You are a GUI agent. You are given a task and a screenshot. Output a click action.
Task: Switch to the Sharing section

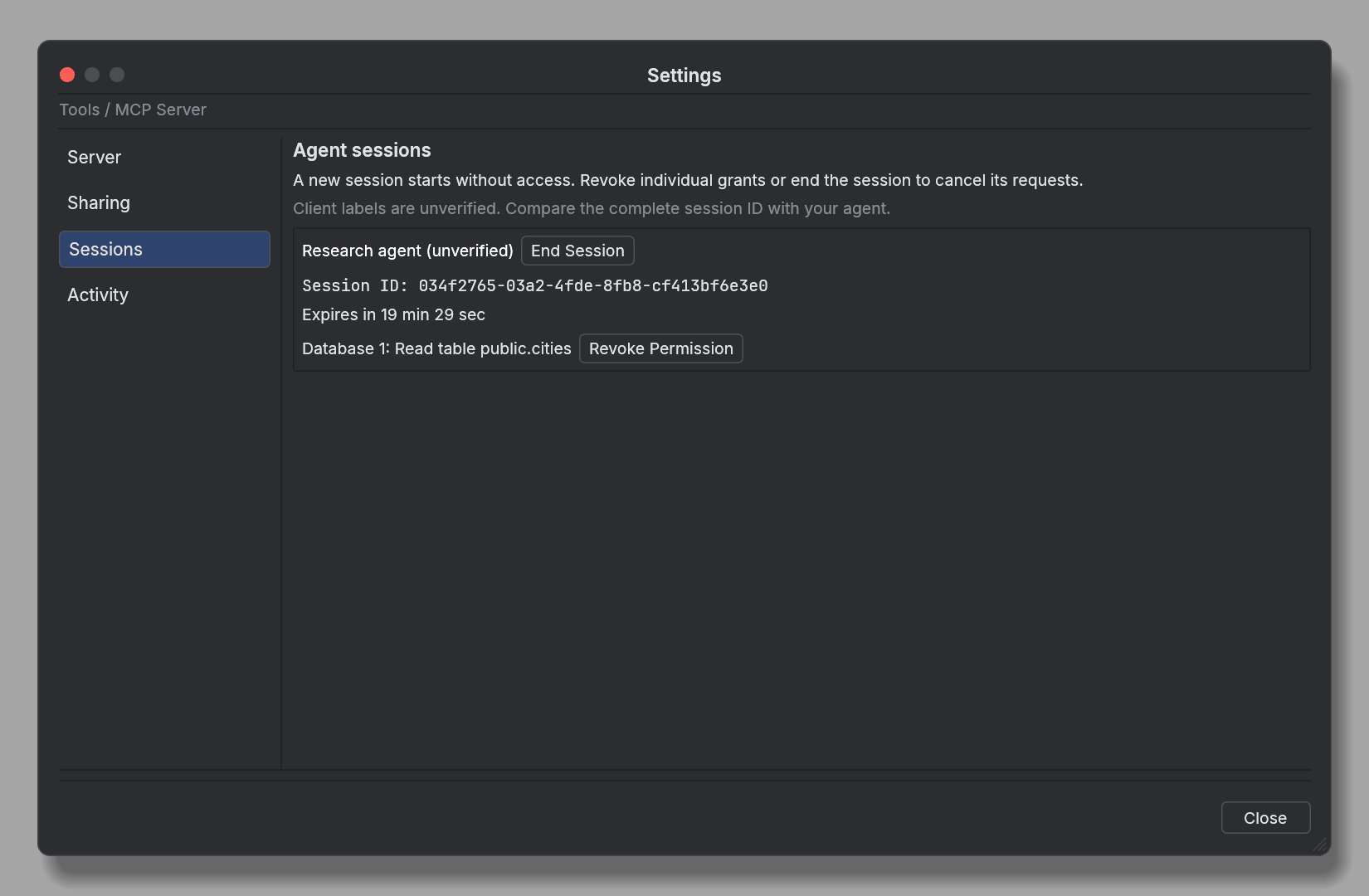(164, 203)
